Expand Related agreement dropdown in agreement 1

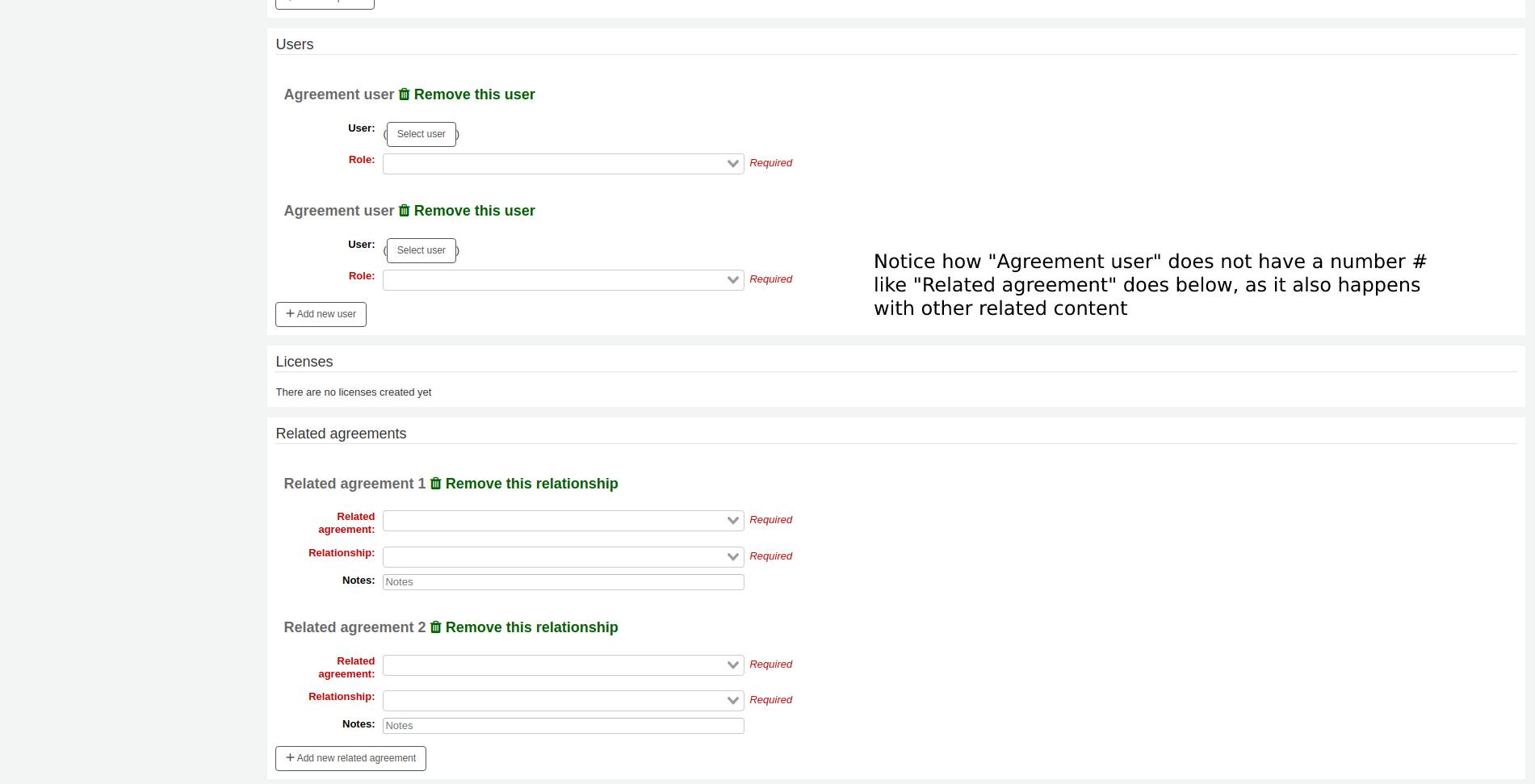[x=563, y=521]
